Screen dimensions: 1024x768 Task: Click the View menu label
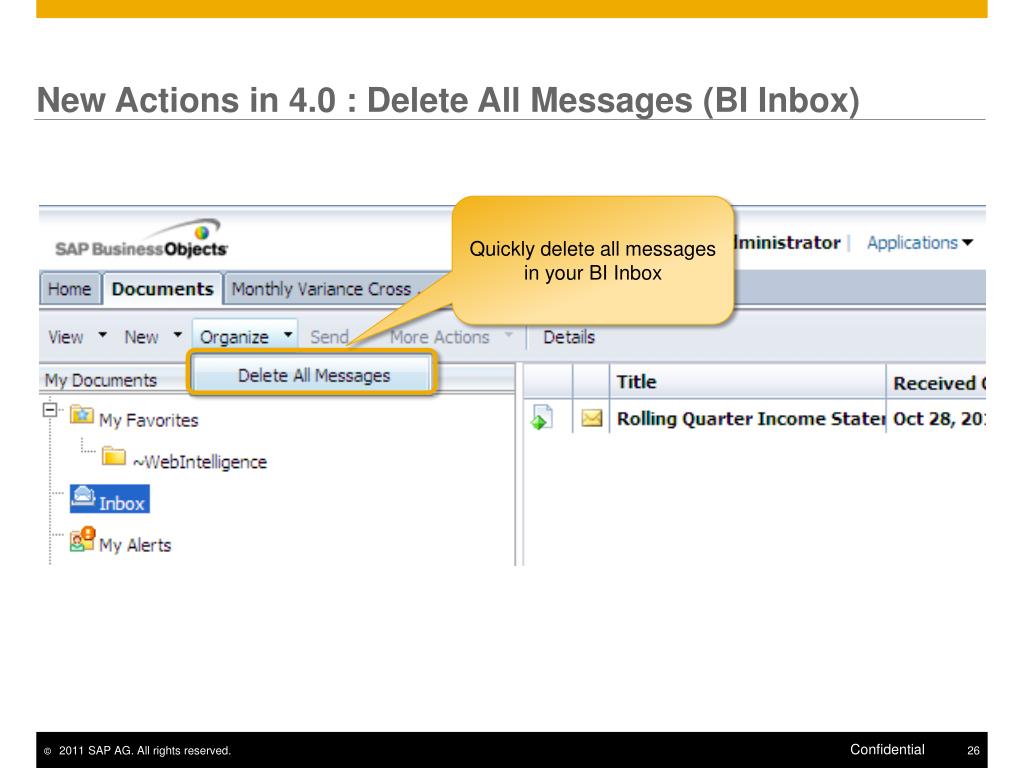click(66, 337)
